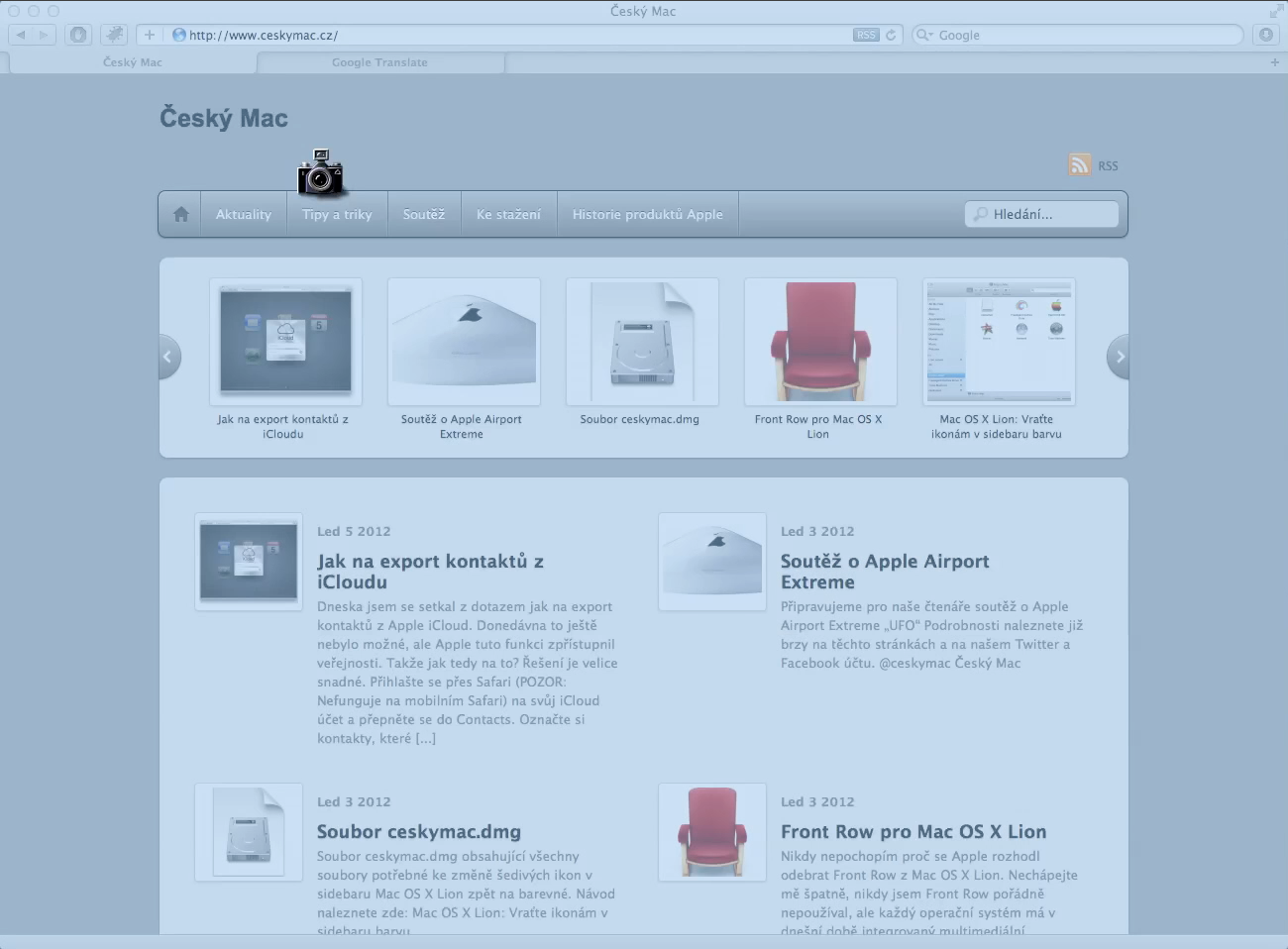Screen dimensions: 1288x949
Task: Open article Jak na export kontaktů z iCloudu
Action: pyautogui.click(x=430, y=572)
